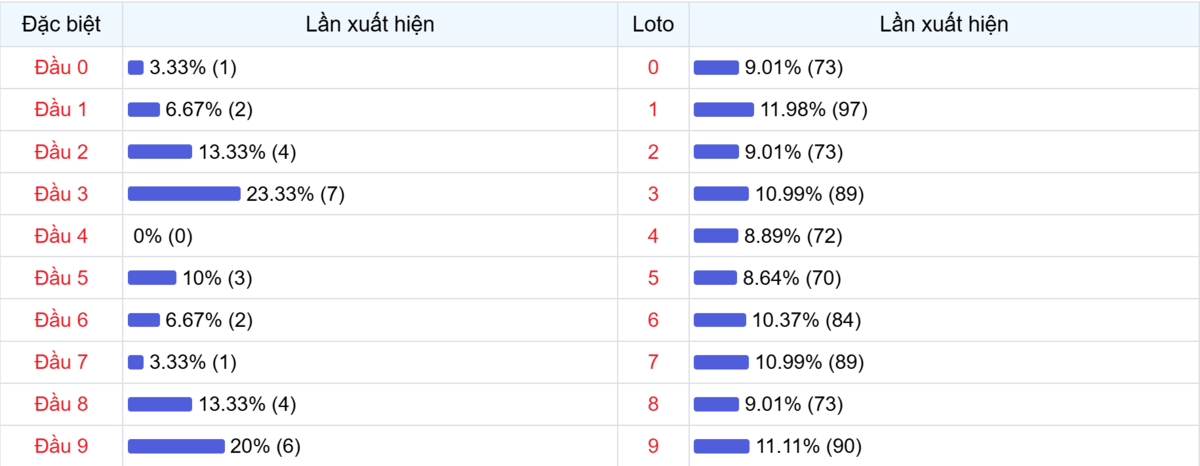The image size is (1200, 466).
Task: Click the '13.33% (4)' value for Đầu 2
Action: coord(247,152)
